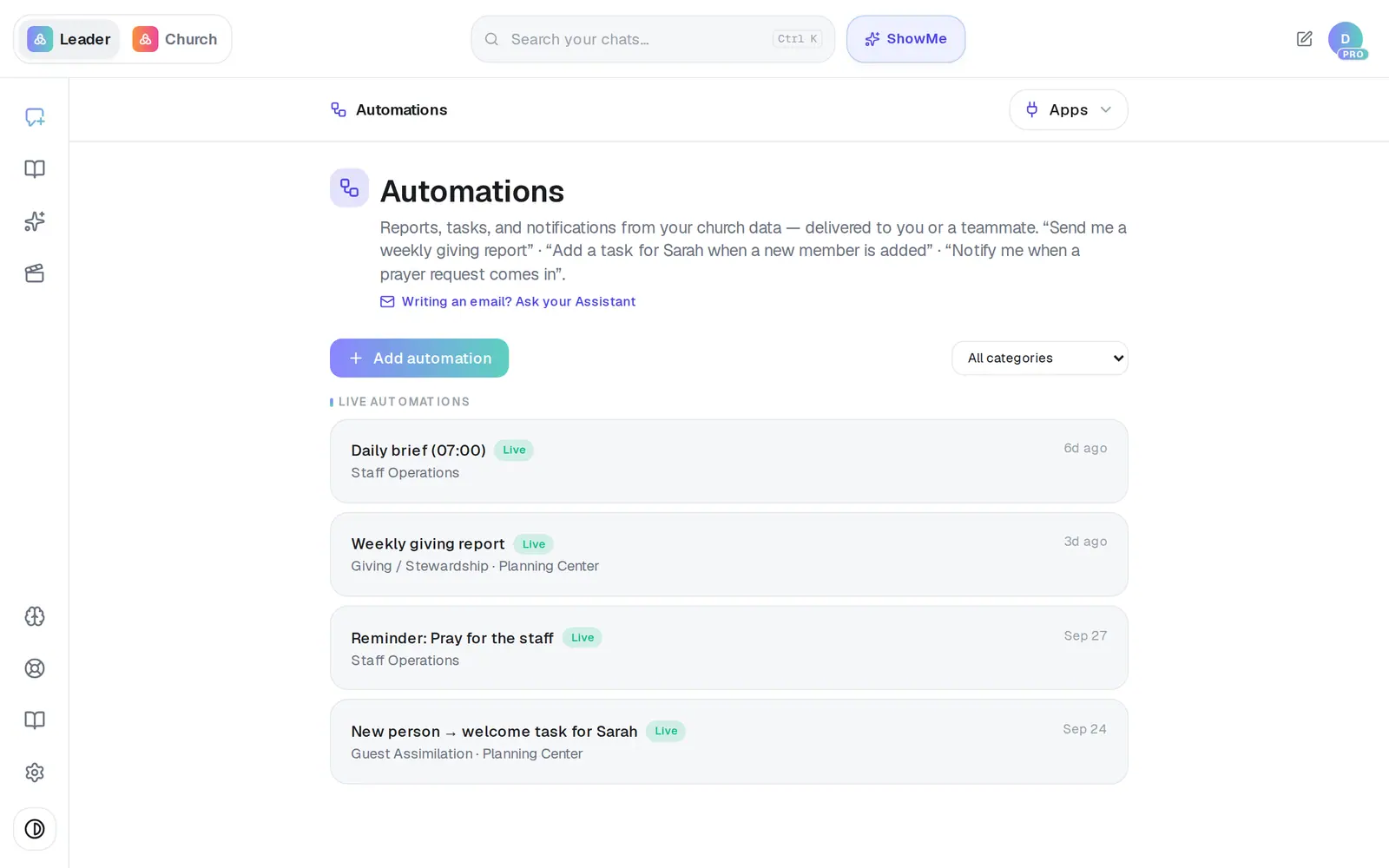Open the Daily brief (07:00) automation
Image resolution: width=1389 pixels, height=868 pixels.
point(728,461)
